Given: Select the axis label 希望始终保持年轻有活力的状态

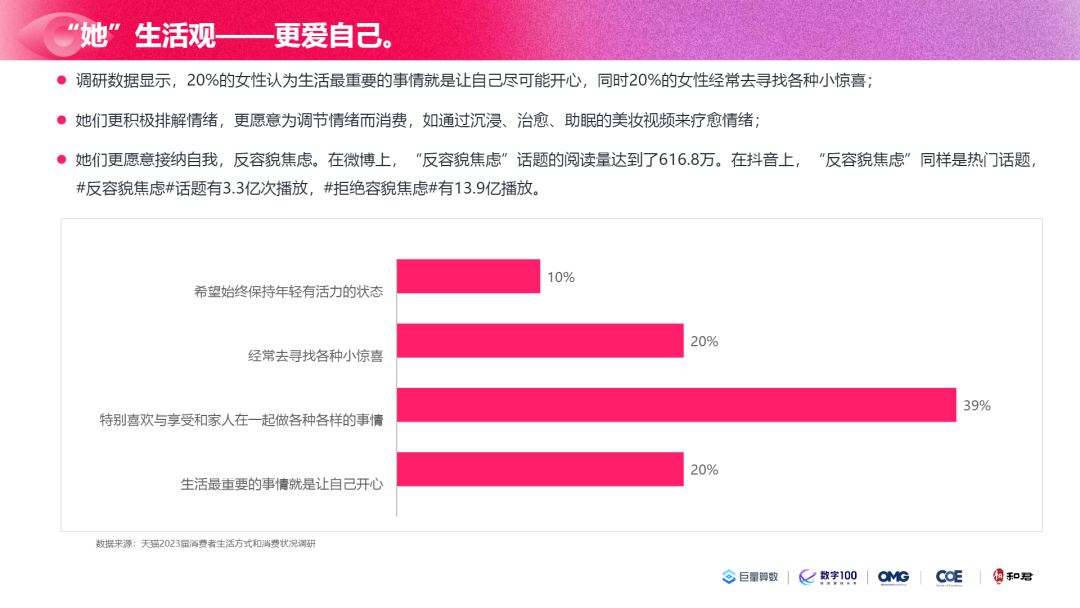Looking at the screenshot, I should (288, 291).
